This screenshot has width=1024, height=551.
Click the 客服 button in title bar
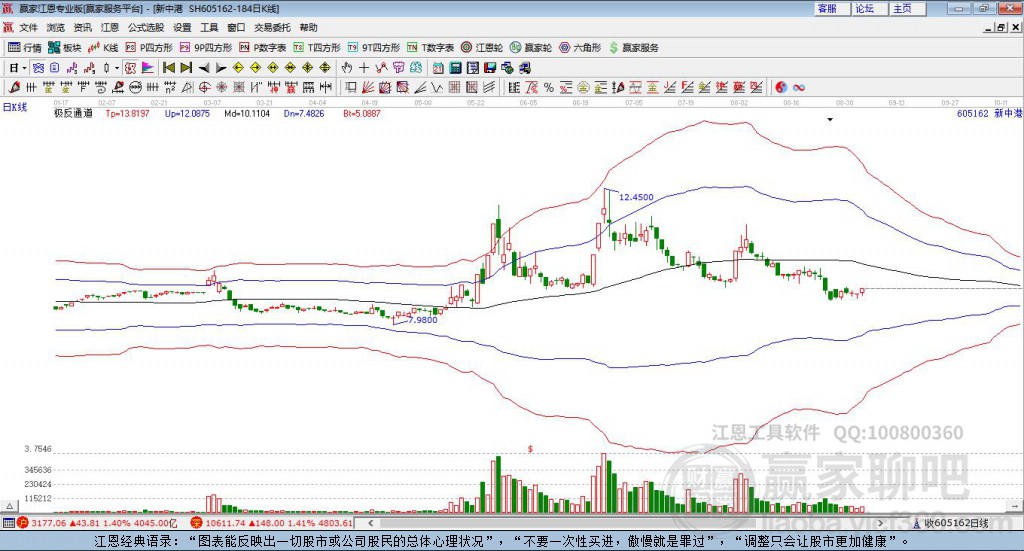[832, 8]
